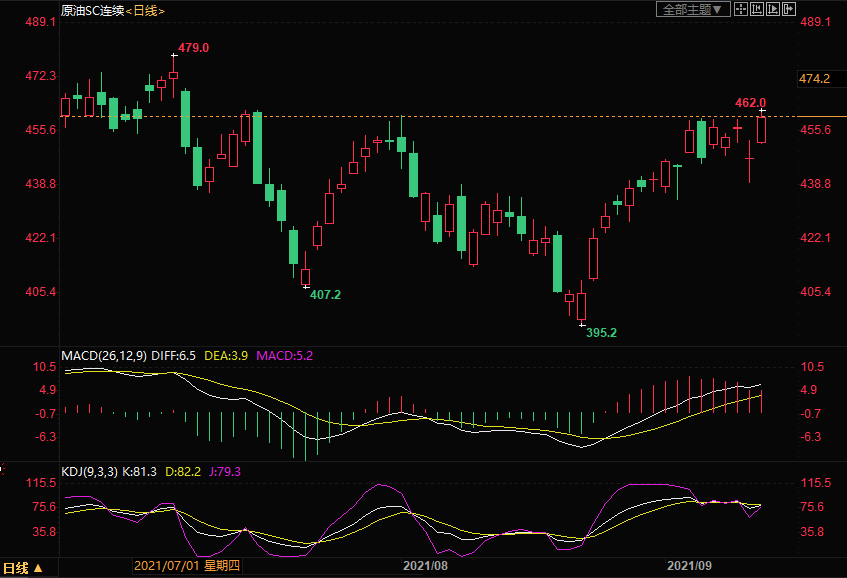The image size is (847, 578).
Task: Click the play-forward chart icon
Action: pos(773,9)
